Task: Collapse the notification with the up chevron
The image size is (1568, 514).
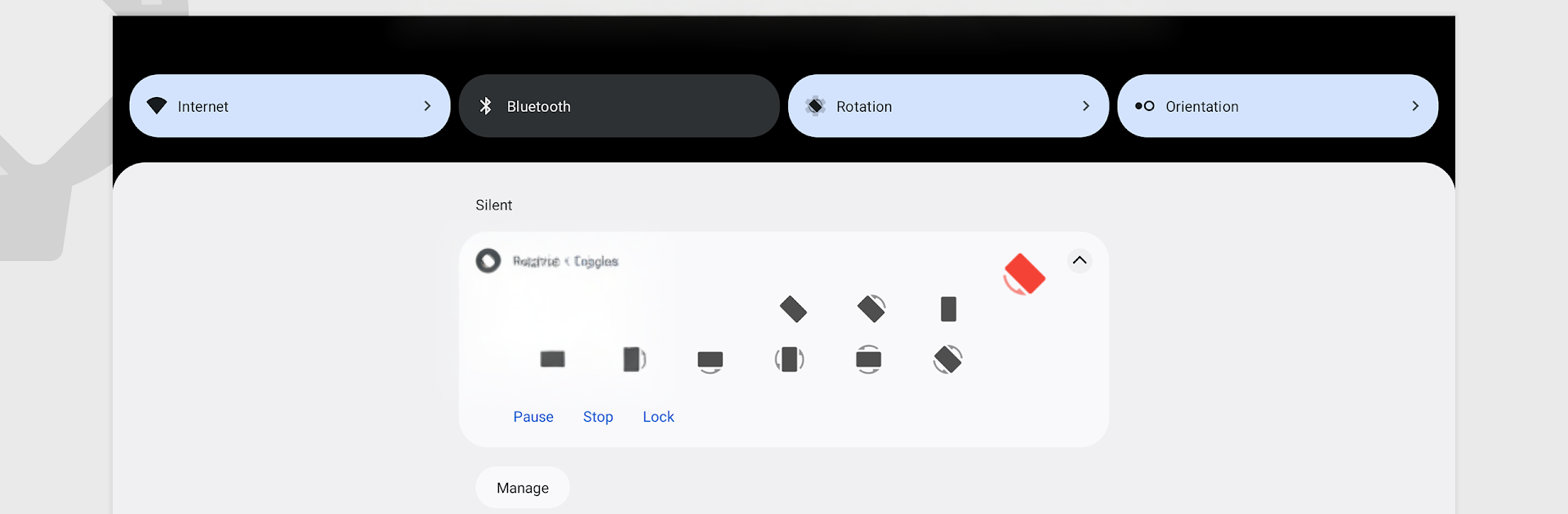Action: 1080,260
